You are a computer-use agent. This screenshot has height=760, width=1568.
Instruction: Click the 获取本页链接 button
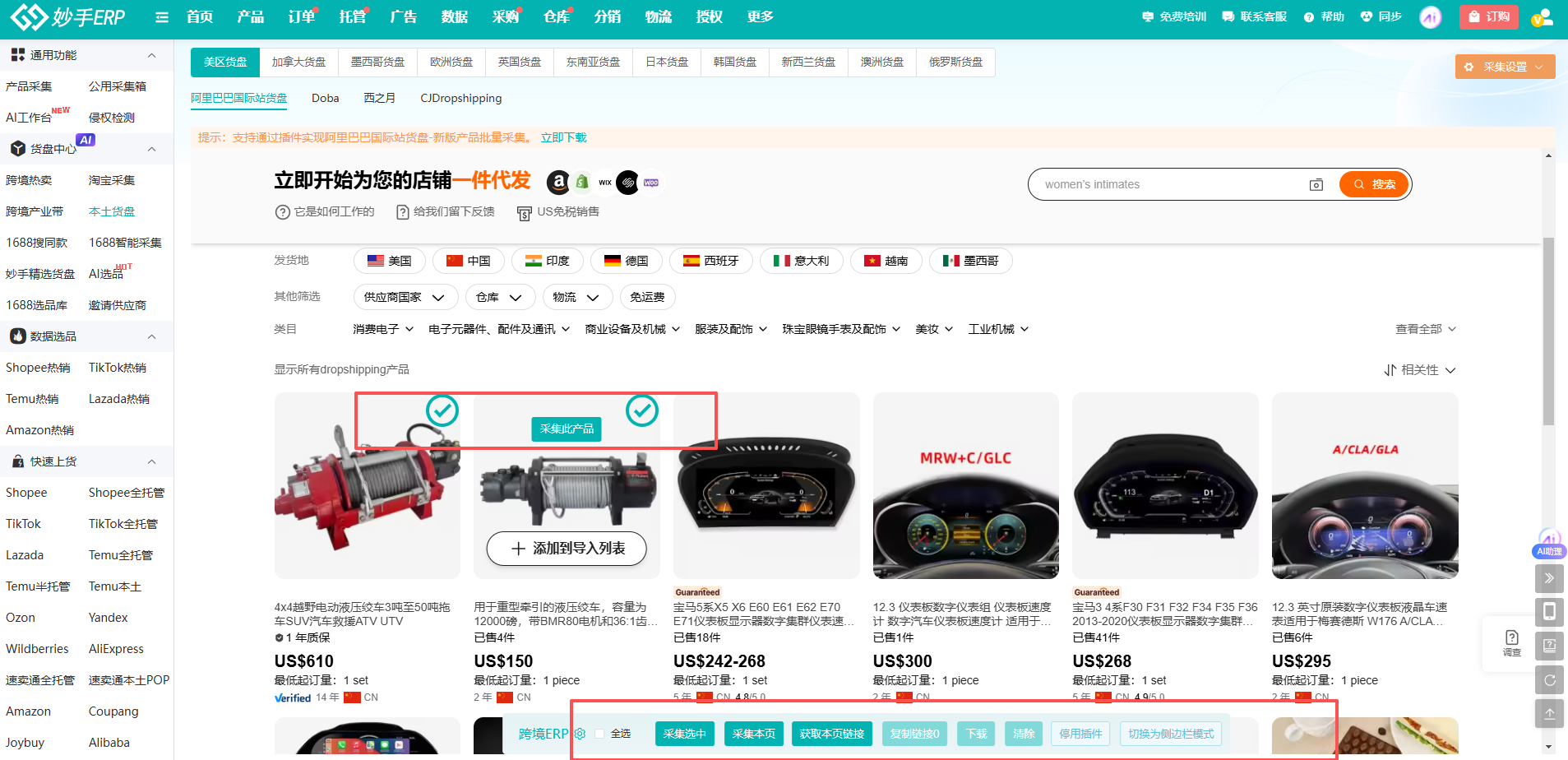[831, 734]
